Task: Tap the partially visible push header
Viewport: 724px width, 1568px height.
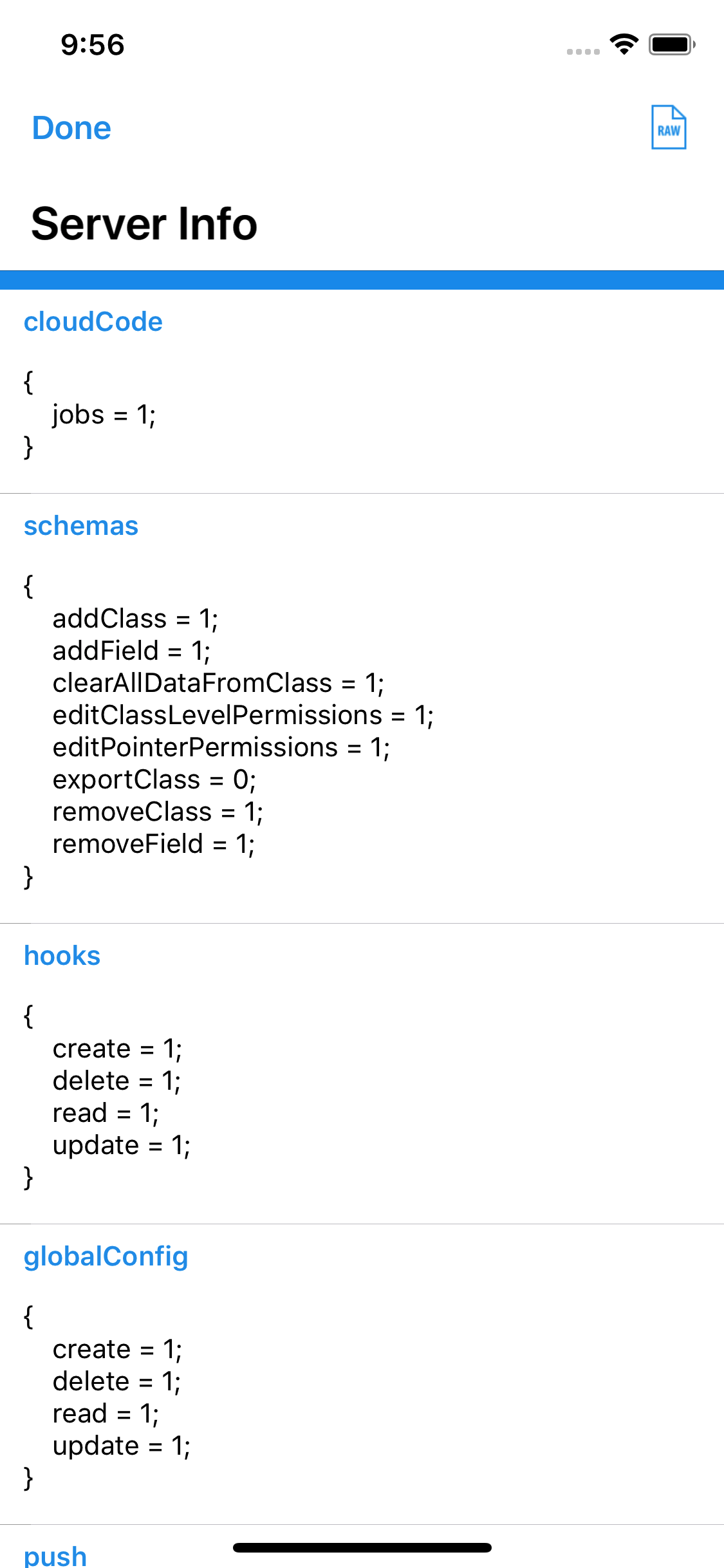Action: 55,1555
